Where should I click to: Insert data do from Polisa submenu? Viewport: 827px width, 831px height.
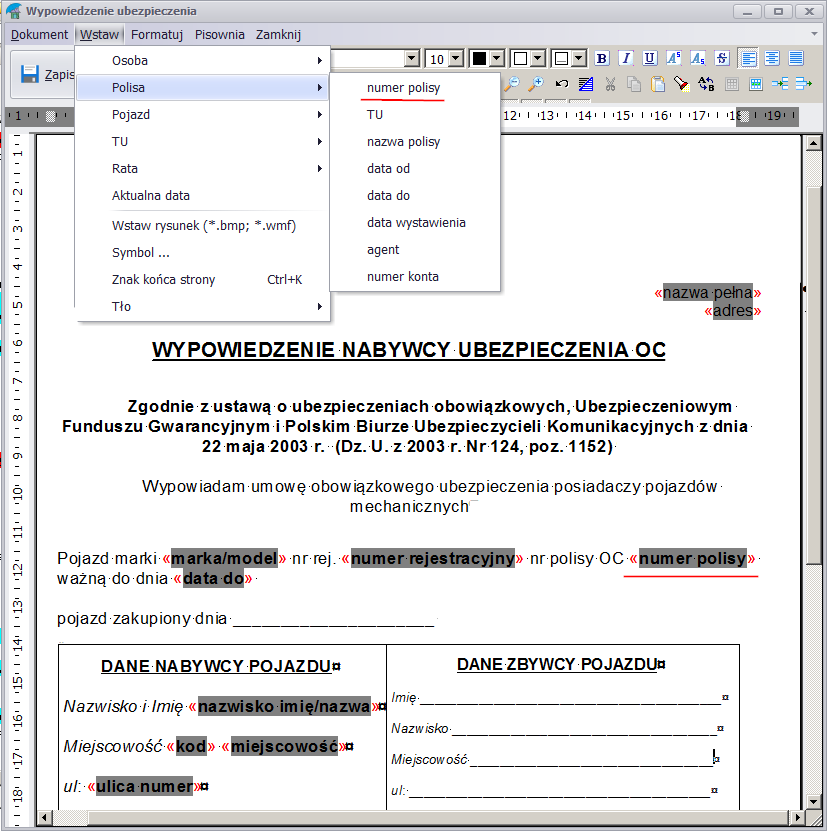[415, 196]
